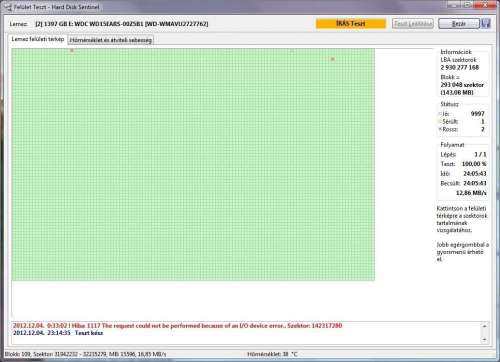Screen dimensions: 500x362
Task: Select the red "Hiba: 1117" I/O error log line
Action: coord(178,326)
